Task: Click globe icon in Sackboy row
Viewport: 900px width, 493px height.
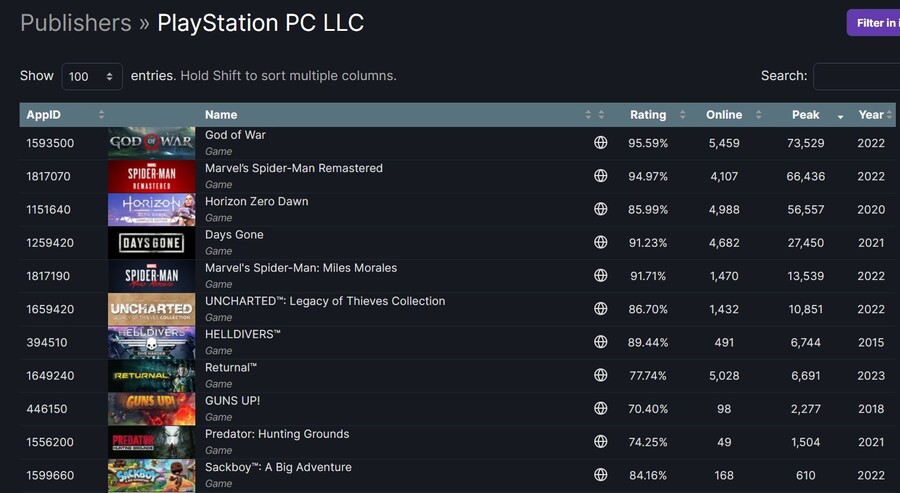Action: (x=601, y=475)
